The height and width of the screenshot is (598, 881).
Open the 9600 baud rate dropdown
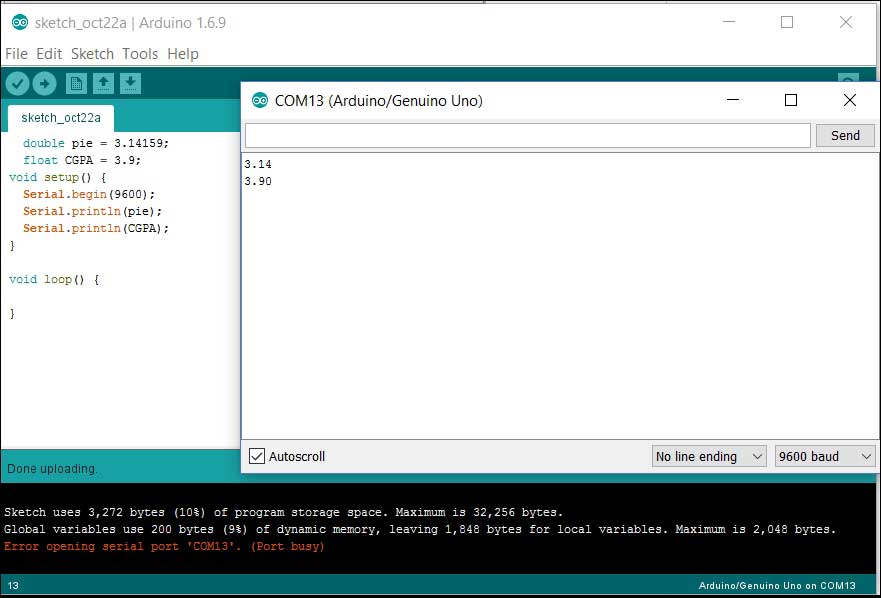825,456
